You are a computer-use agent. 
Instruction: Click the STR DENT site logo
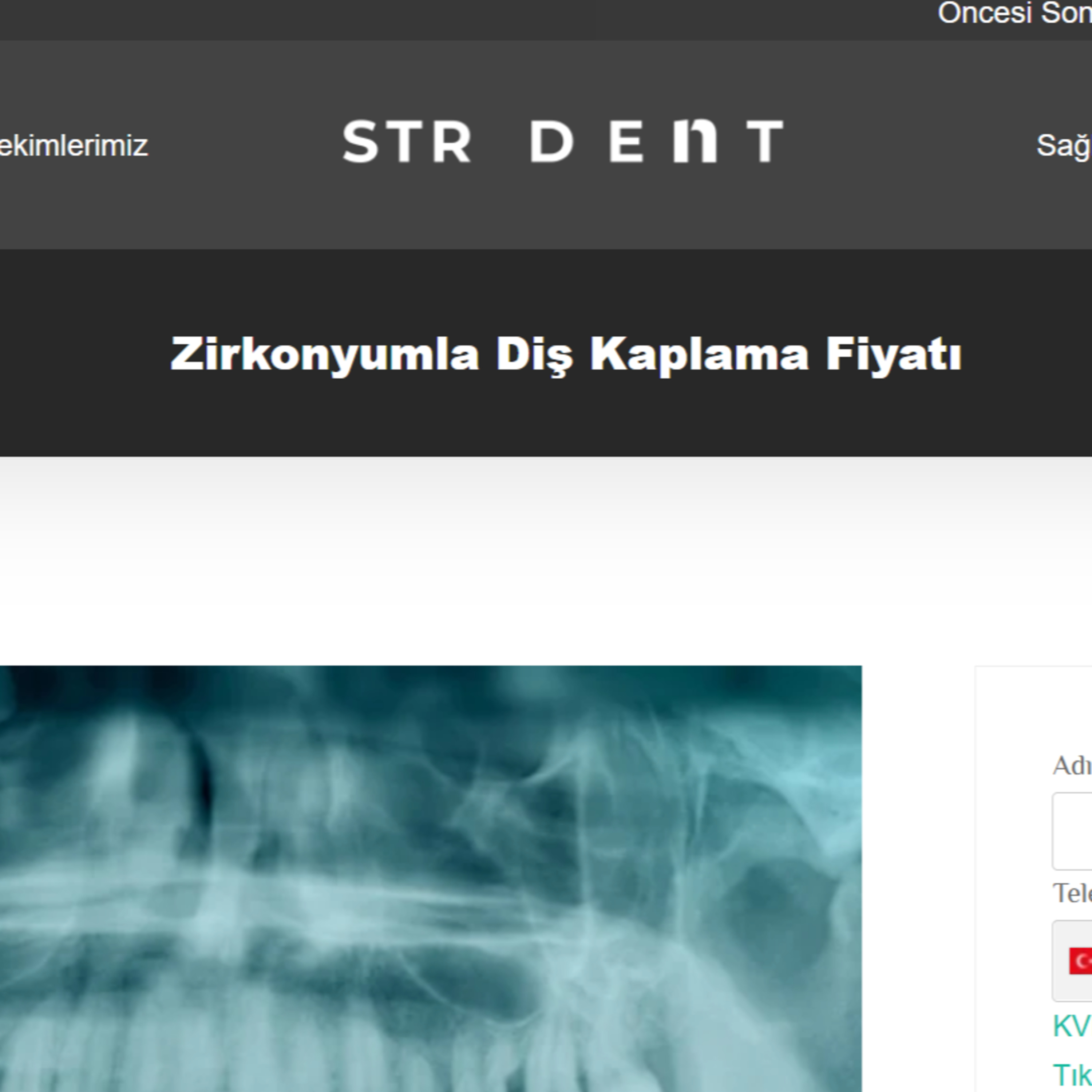563,141
